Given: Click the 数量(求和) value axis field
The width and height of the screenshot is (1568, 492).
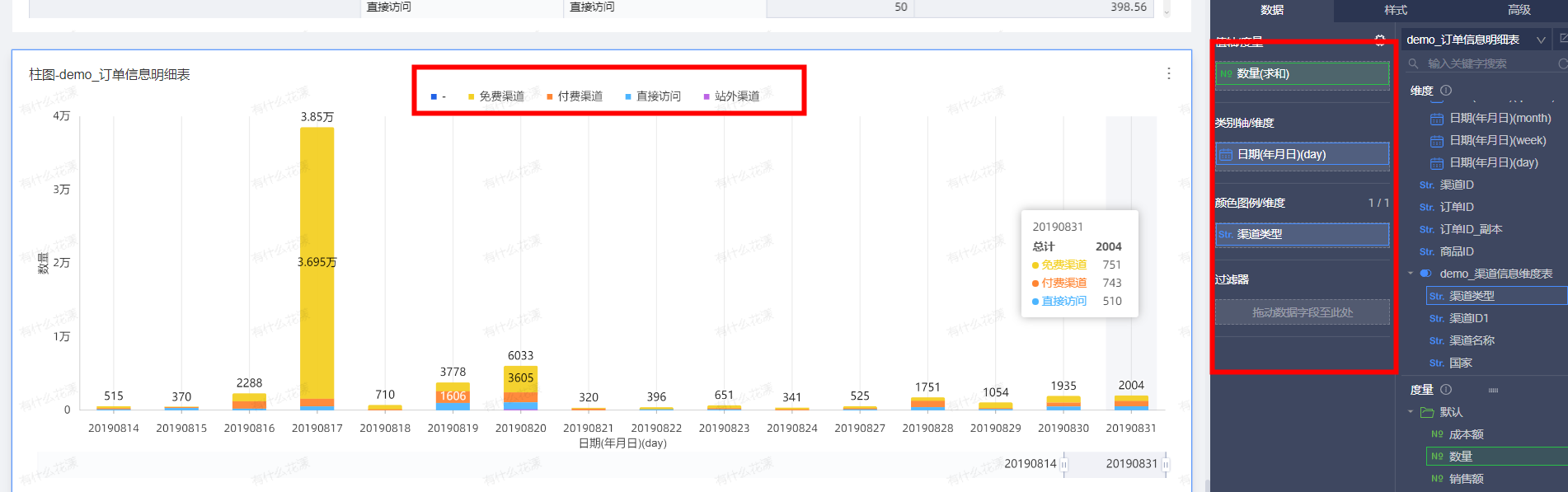Looking at the screenshot, I should pos(1302,74).
